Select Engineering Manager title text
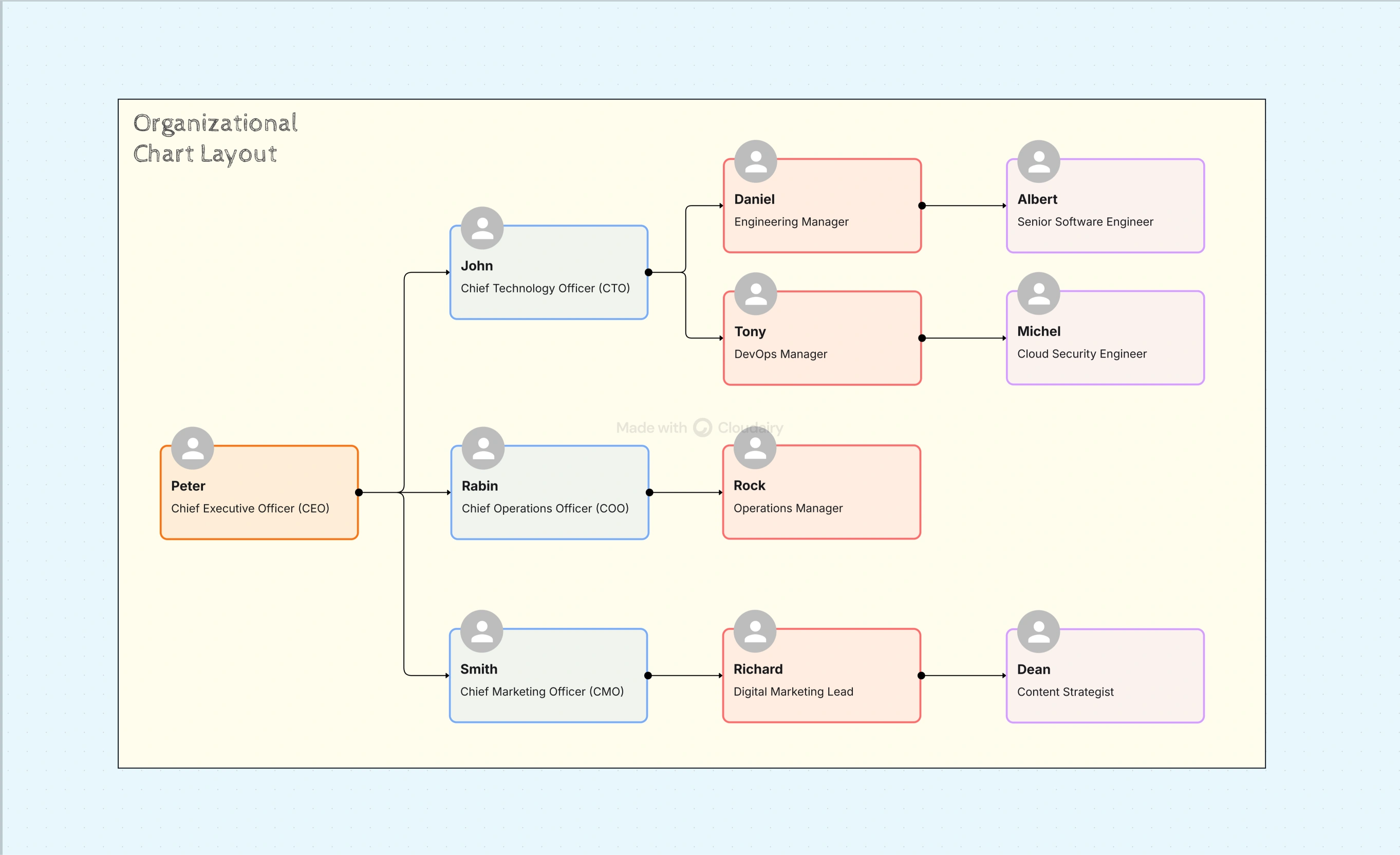Viewport: 1400px width, 855px height. click(x=792, y=221)
